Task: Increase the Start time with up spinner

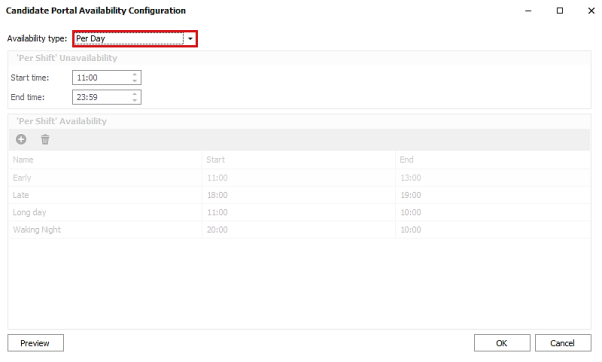Action: click(x=134, y=74)
